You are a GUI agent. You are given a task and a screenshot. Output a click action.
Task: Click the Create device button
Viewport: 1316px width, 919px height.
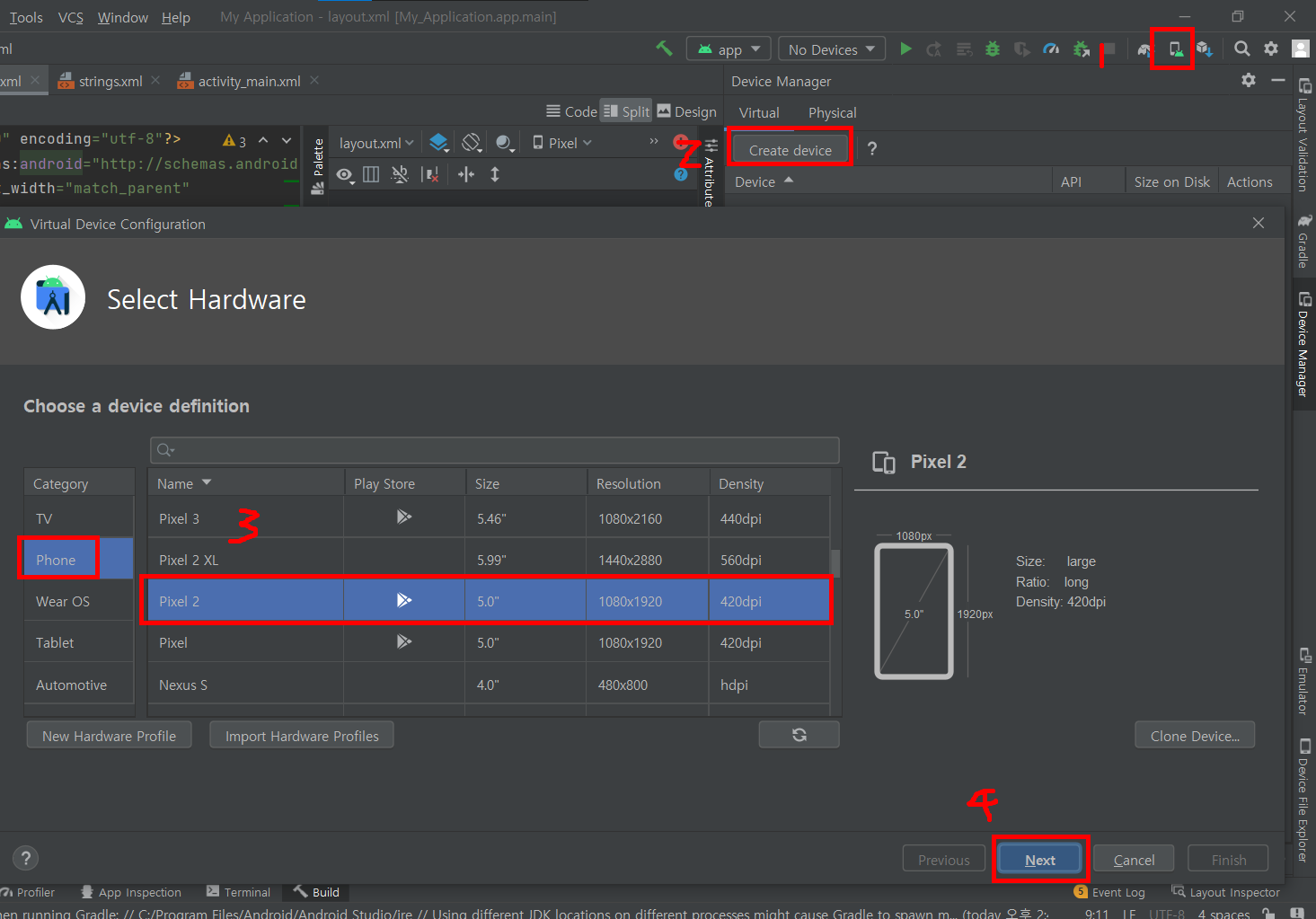click(790, 150)
